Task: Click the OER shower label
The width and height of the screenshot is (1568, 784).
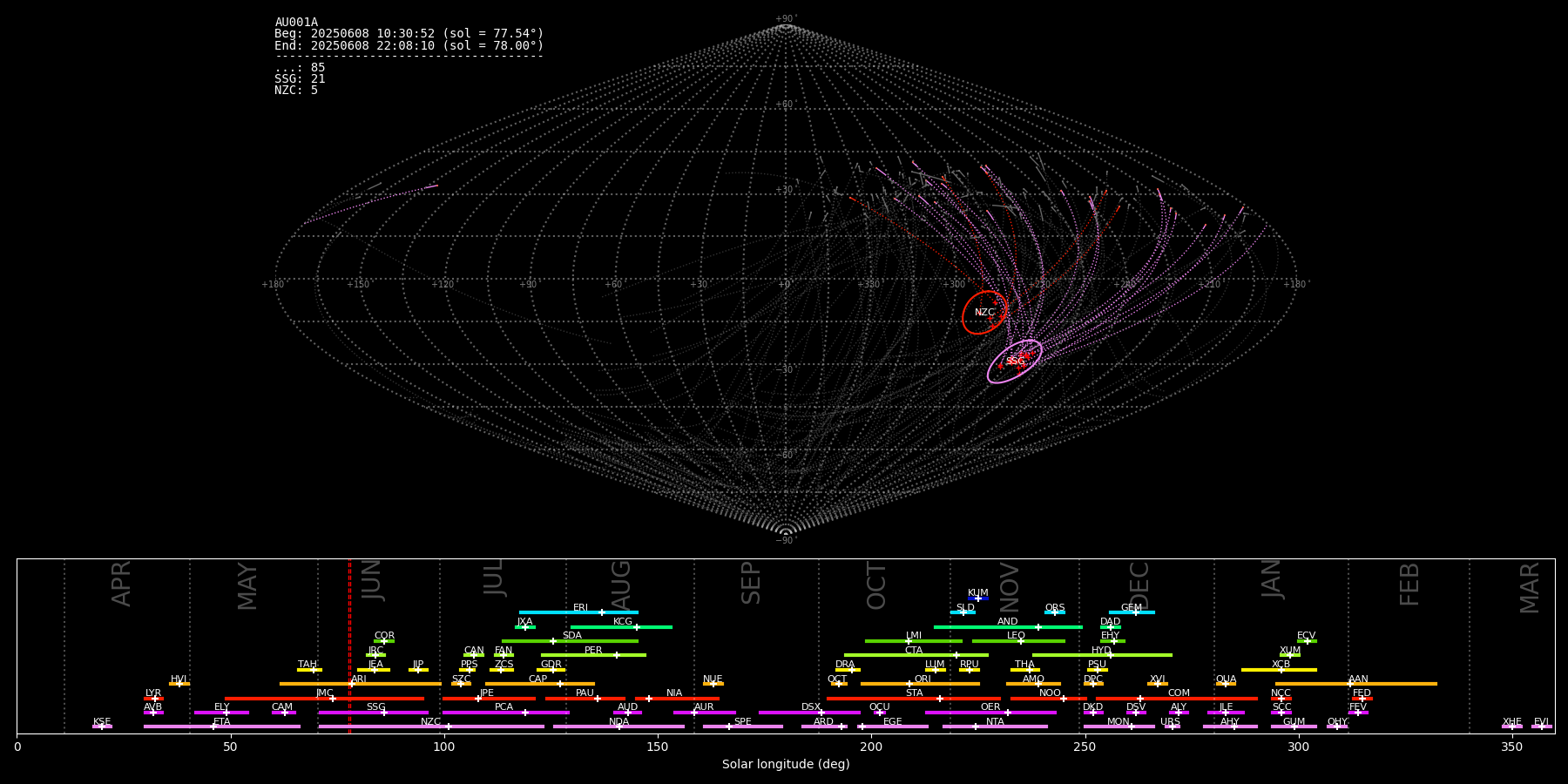Action: click(990, 707)
